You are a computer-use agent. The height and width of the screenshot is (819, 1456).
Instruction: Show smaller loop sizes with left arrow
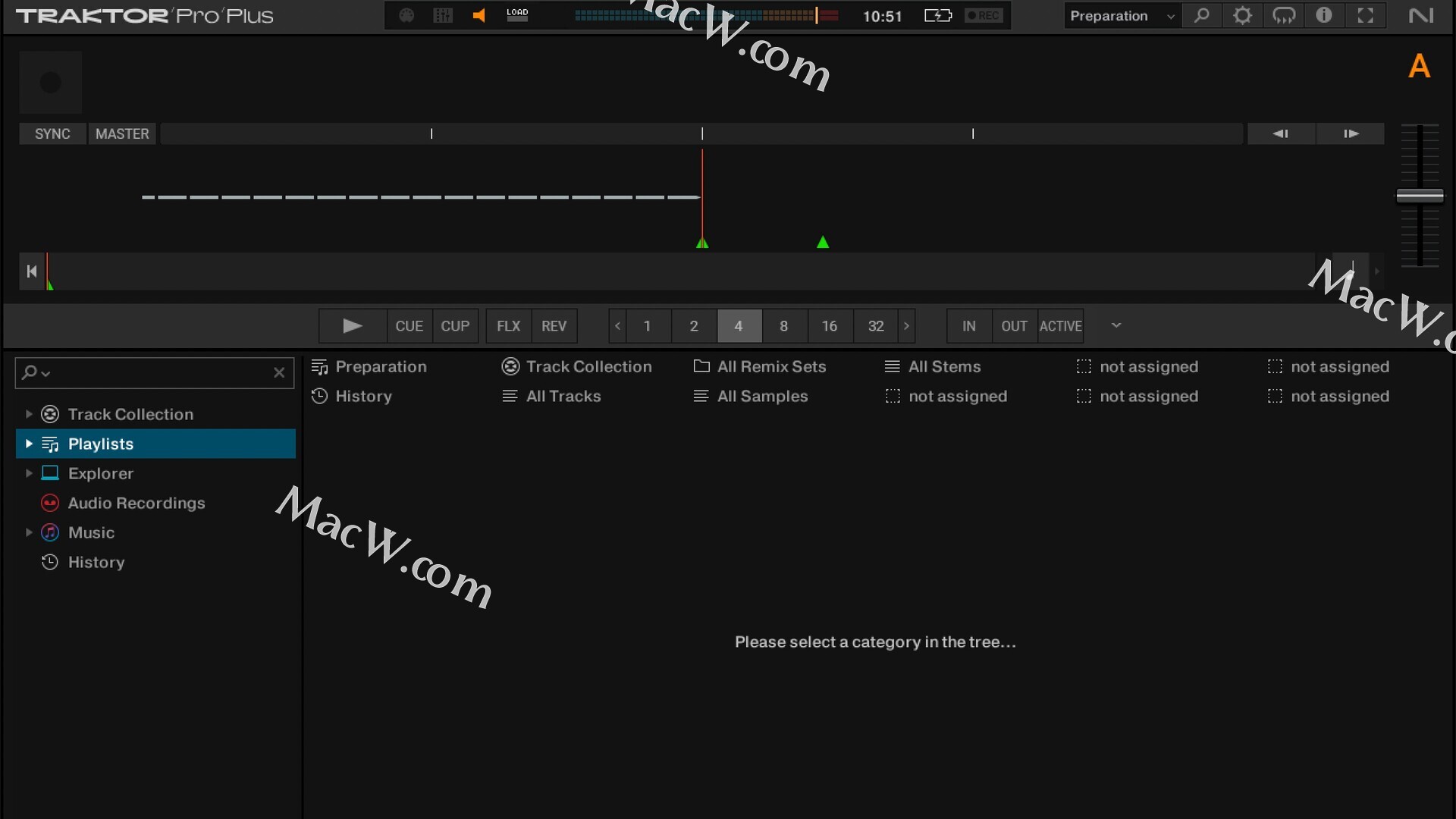[617, 326]
